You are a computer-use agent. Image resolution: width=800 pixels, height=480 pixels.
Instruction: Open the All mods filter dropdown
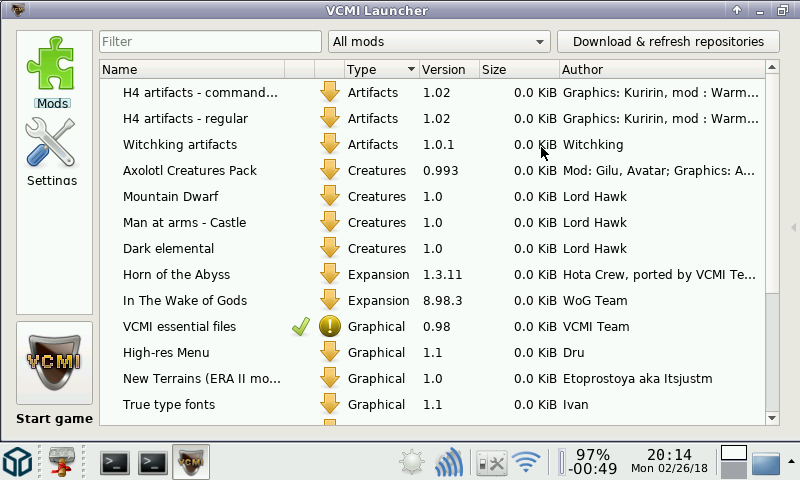coord(439,42)
